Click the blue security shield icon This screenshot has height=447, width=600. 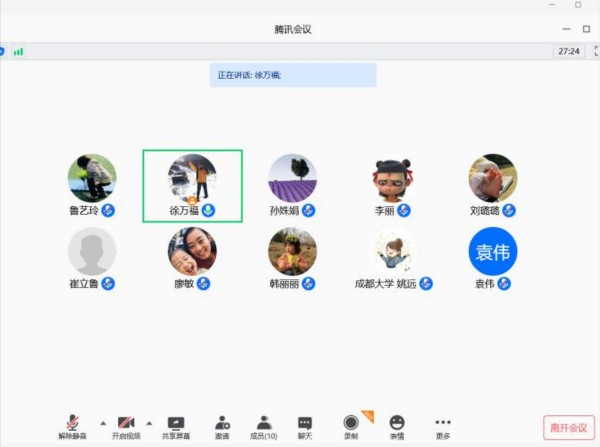3,51
